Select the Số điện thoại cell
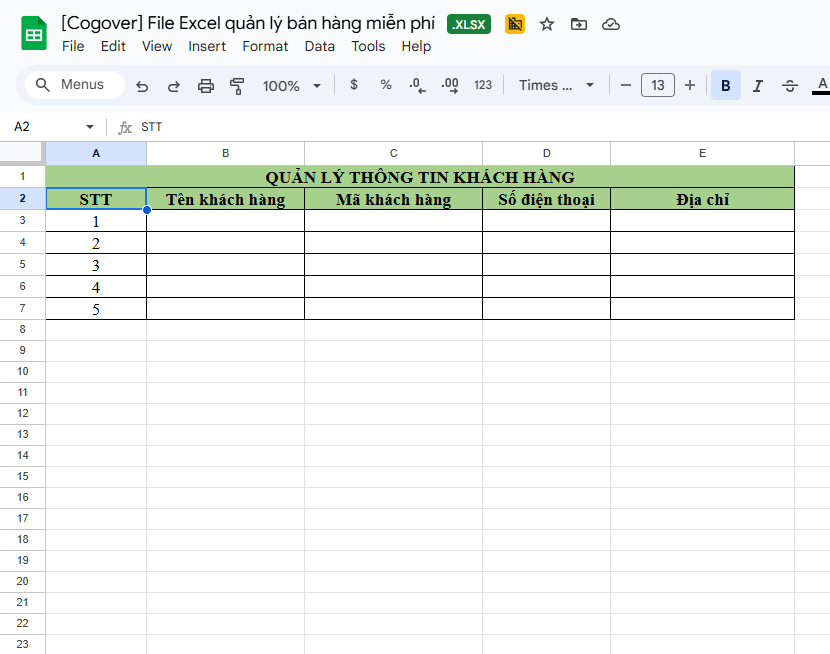This screenshot has width=830, height=654. (546, 199)
